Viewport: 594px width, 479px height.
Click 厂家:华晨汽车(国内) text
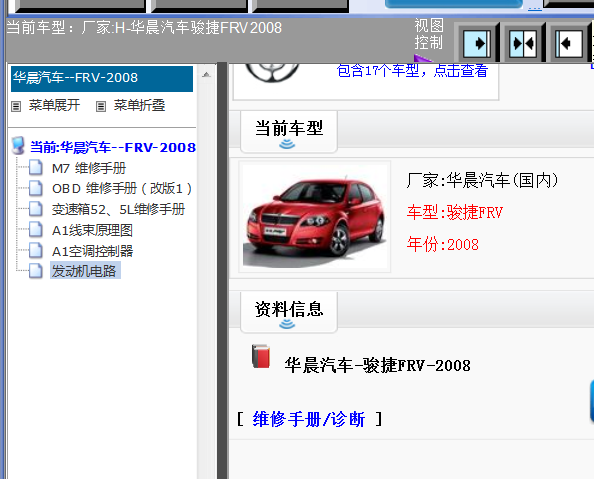(x=482, y=180)
